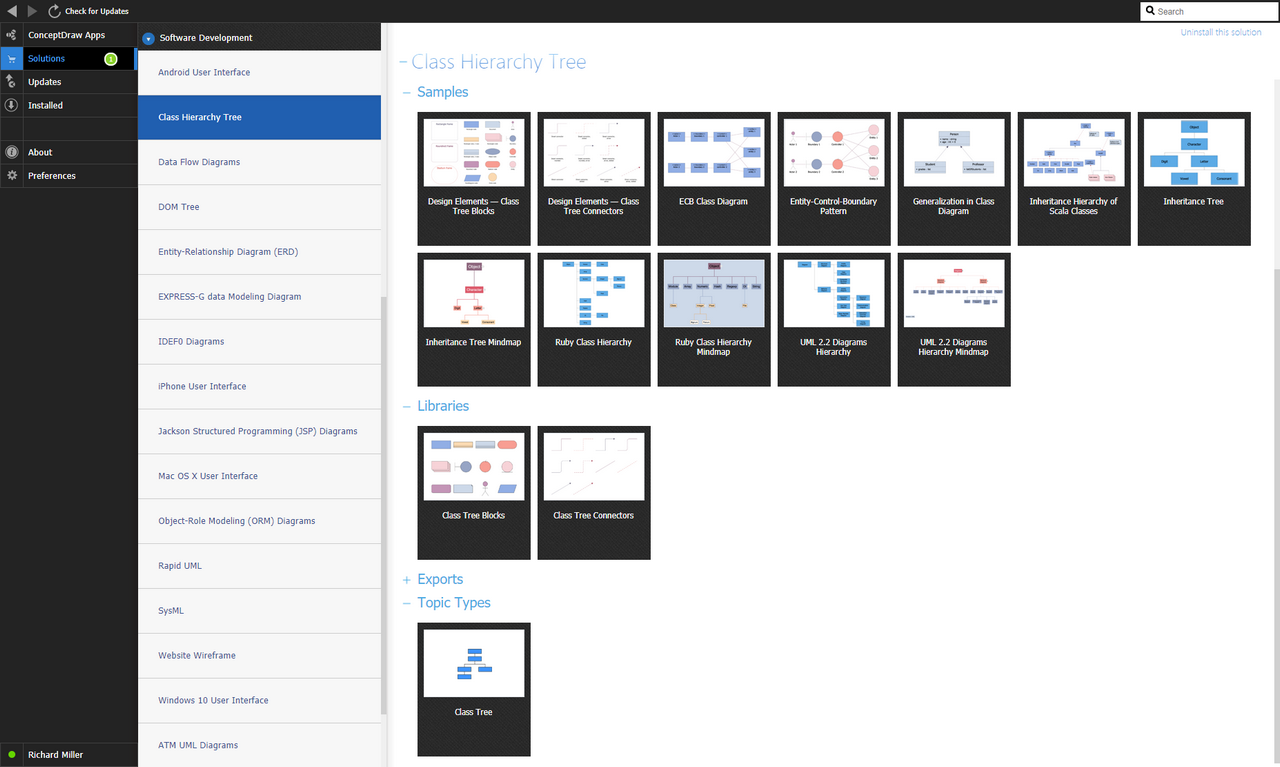Screen dimensions: 1280x767
Task: Click the Richard Miller account name
Action: pyautogui.click(x=55, y=755)
